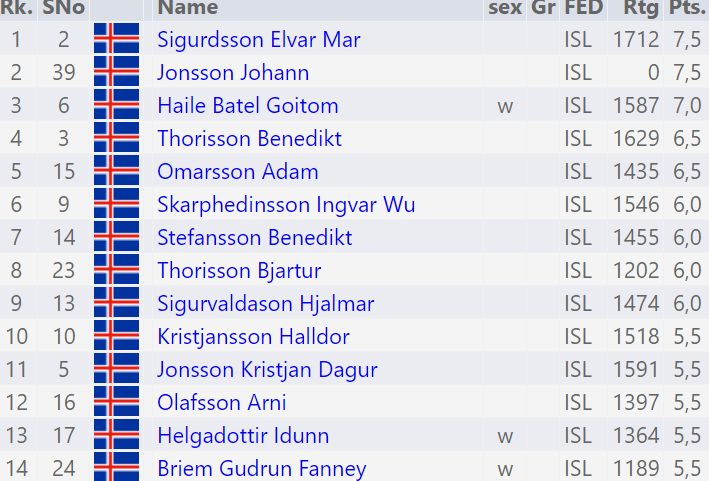
Task: Click the Pts. column header
Action: click(687, 9)
